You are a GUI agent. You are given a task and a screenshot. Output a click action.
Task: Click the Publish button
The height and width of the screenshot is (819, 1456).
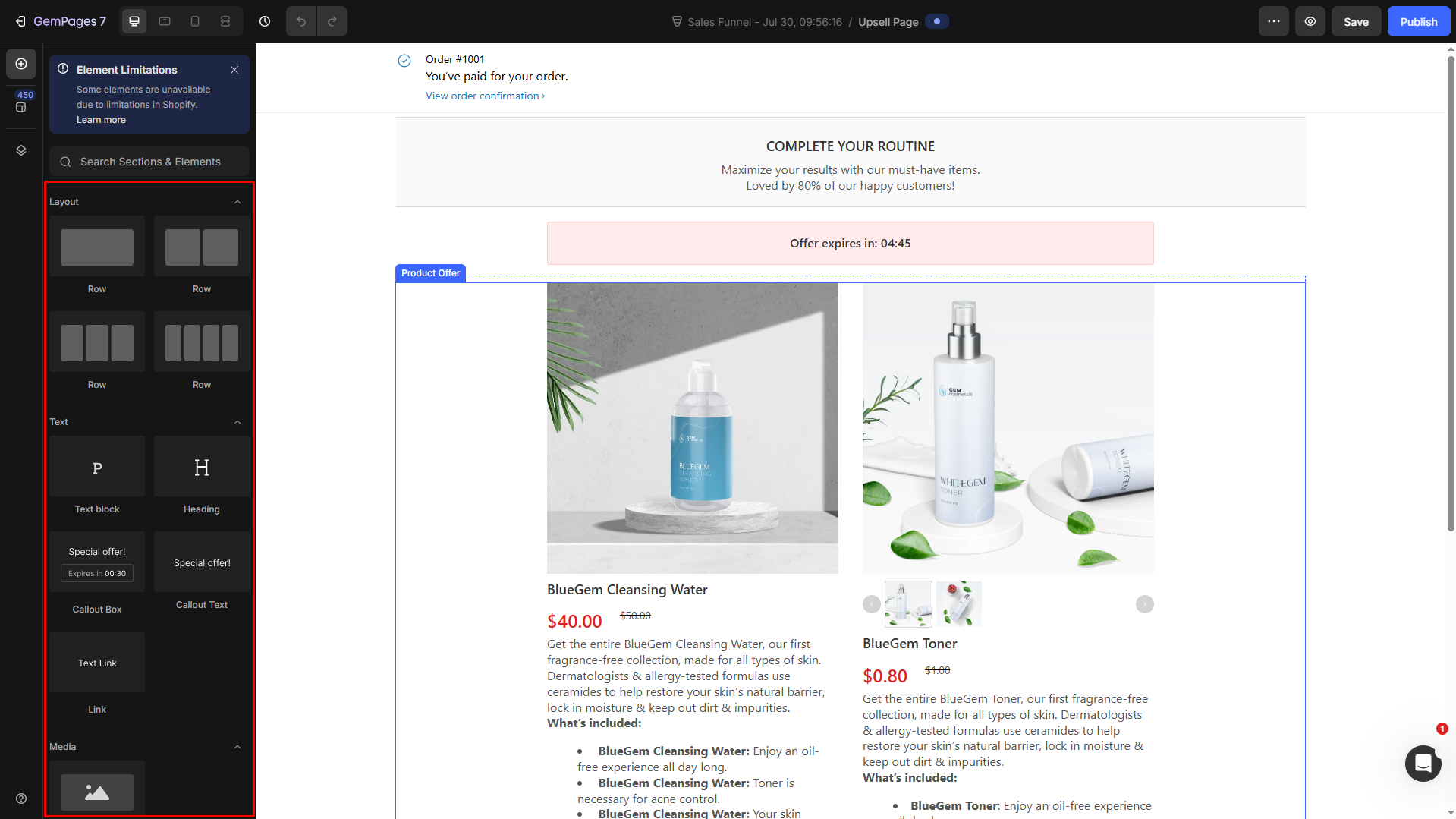[x=1418, y=21]
